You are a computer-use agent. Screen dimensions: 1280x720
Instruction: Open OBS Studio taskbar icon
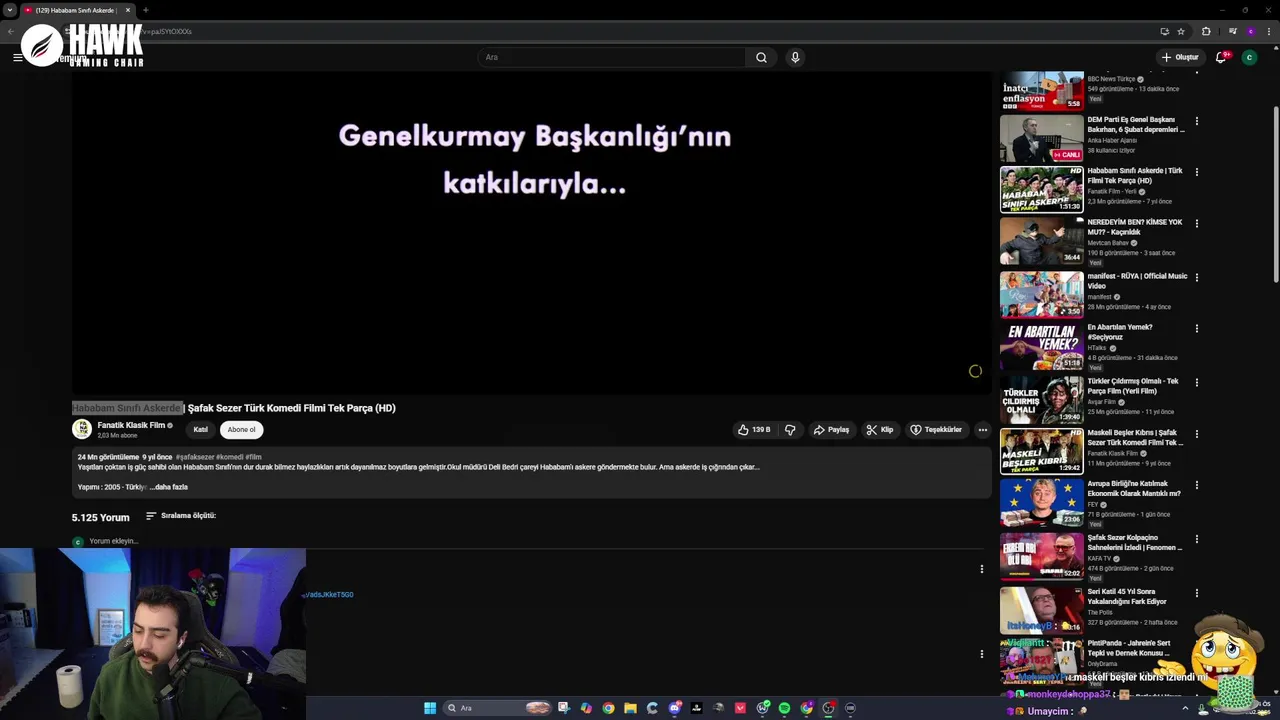(x=828, y=708)
